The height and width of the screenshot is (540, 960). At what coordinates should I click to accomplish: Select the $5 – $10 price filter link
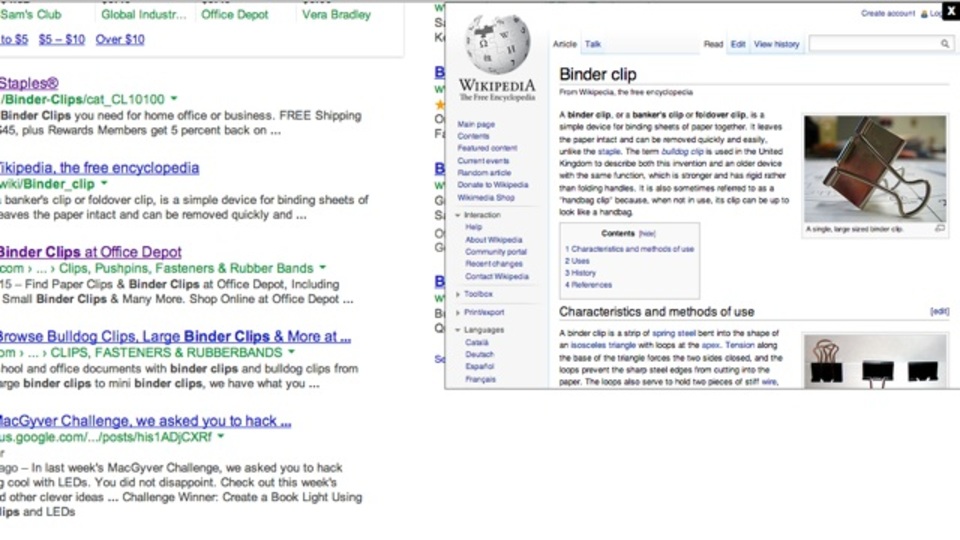click(62, 39)
